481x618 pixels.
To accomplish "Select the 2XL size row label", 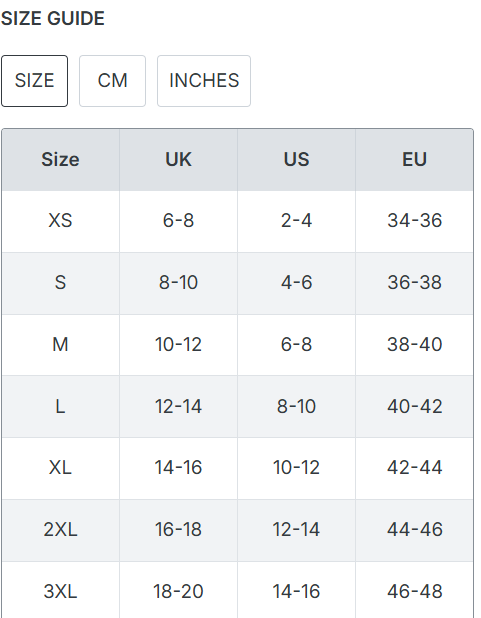I will click(60, 530).
